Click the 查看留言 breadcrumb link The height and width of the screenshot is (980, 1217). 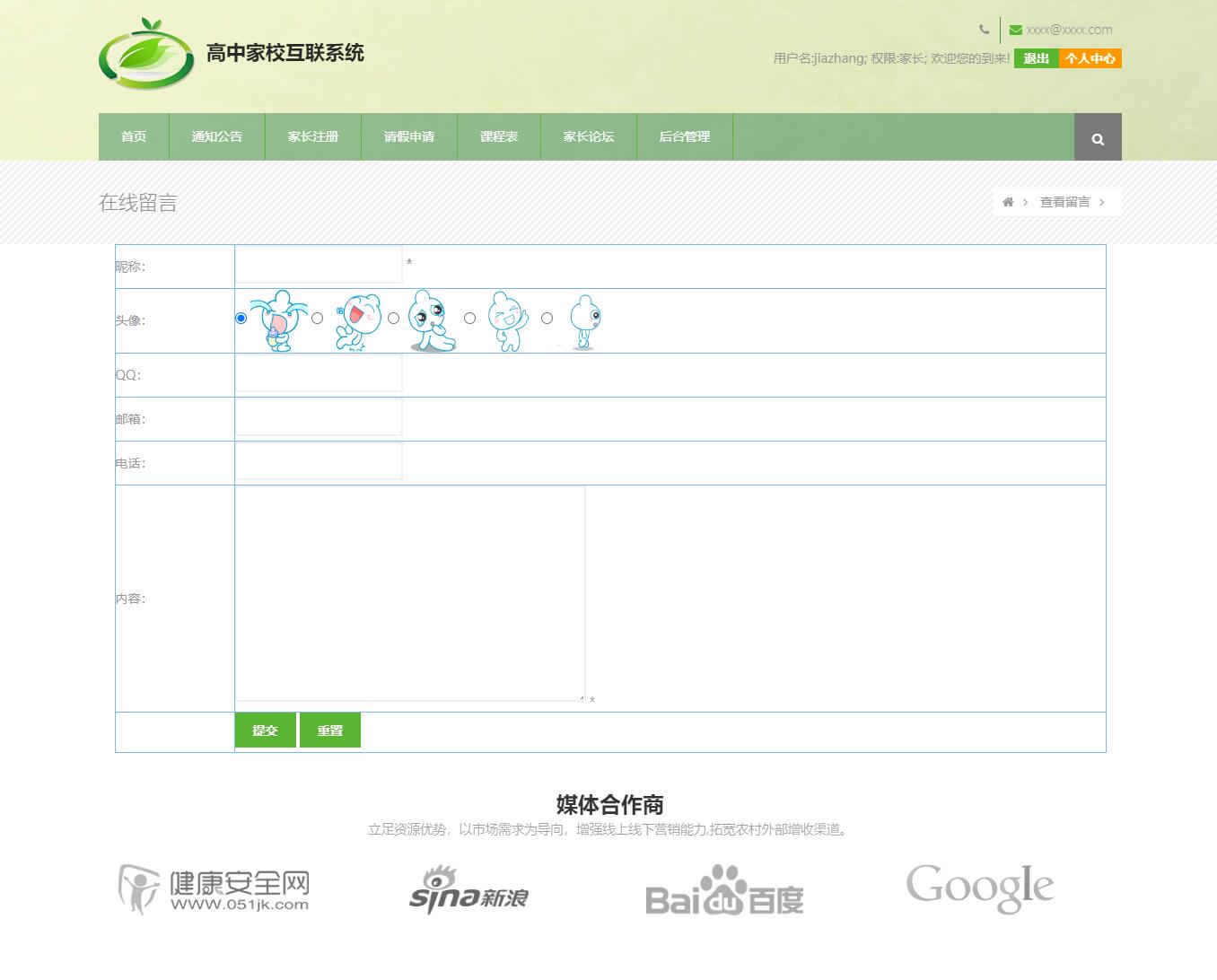pyautogui.click(x=1066, y=202)
